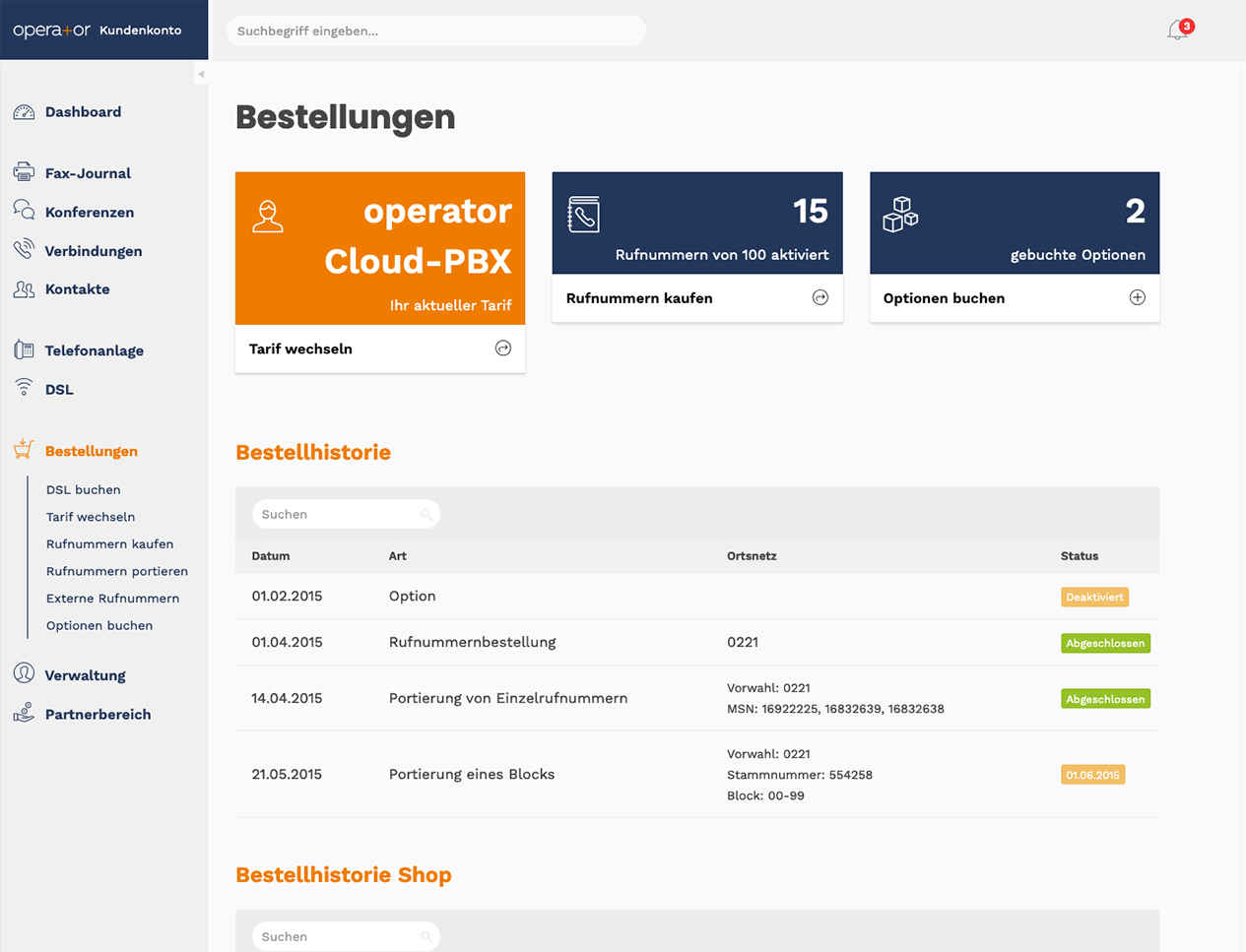Open Rufnummern portieren submenu item
1246x952 pixels.
click(x=116, y=571)
